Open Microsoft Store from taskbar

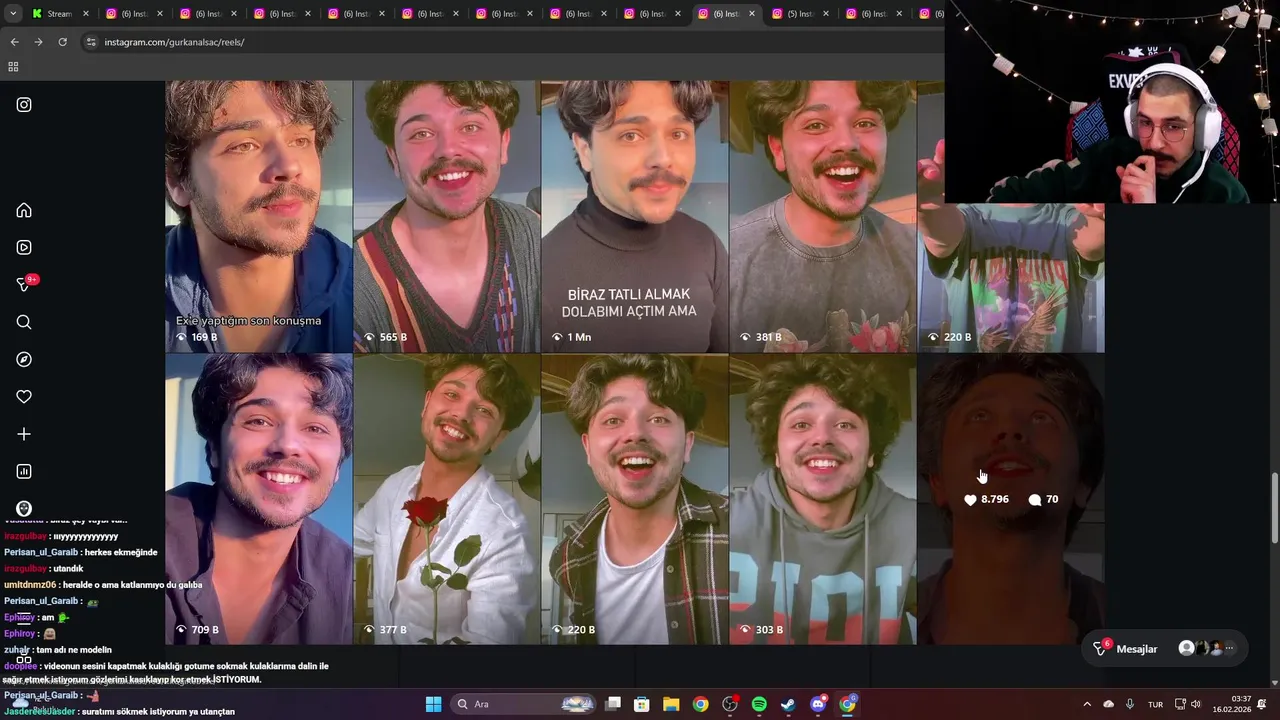(x=642, y=704)
